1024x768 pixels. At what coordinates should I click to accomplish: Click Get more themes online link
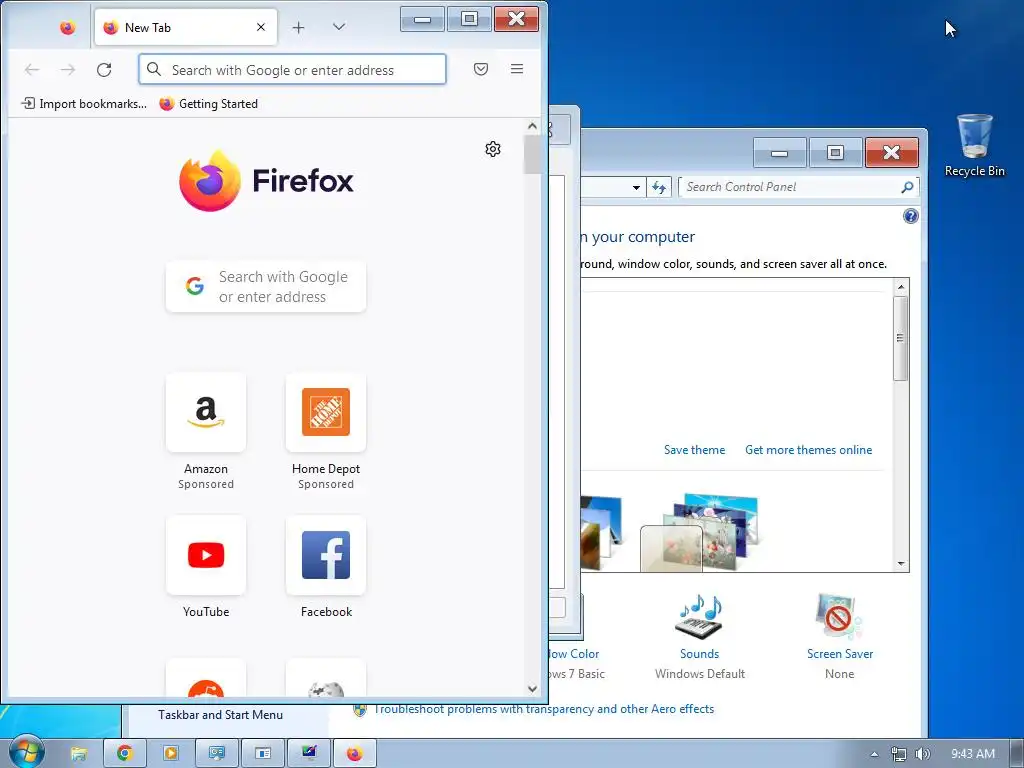(x=808, y=450)
